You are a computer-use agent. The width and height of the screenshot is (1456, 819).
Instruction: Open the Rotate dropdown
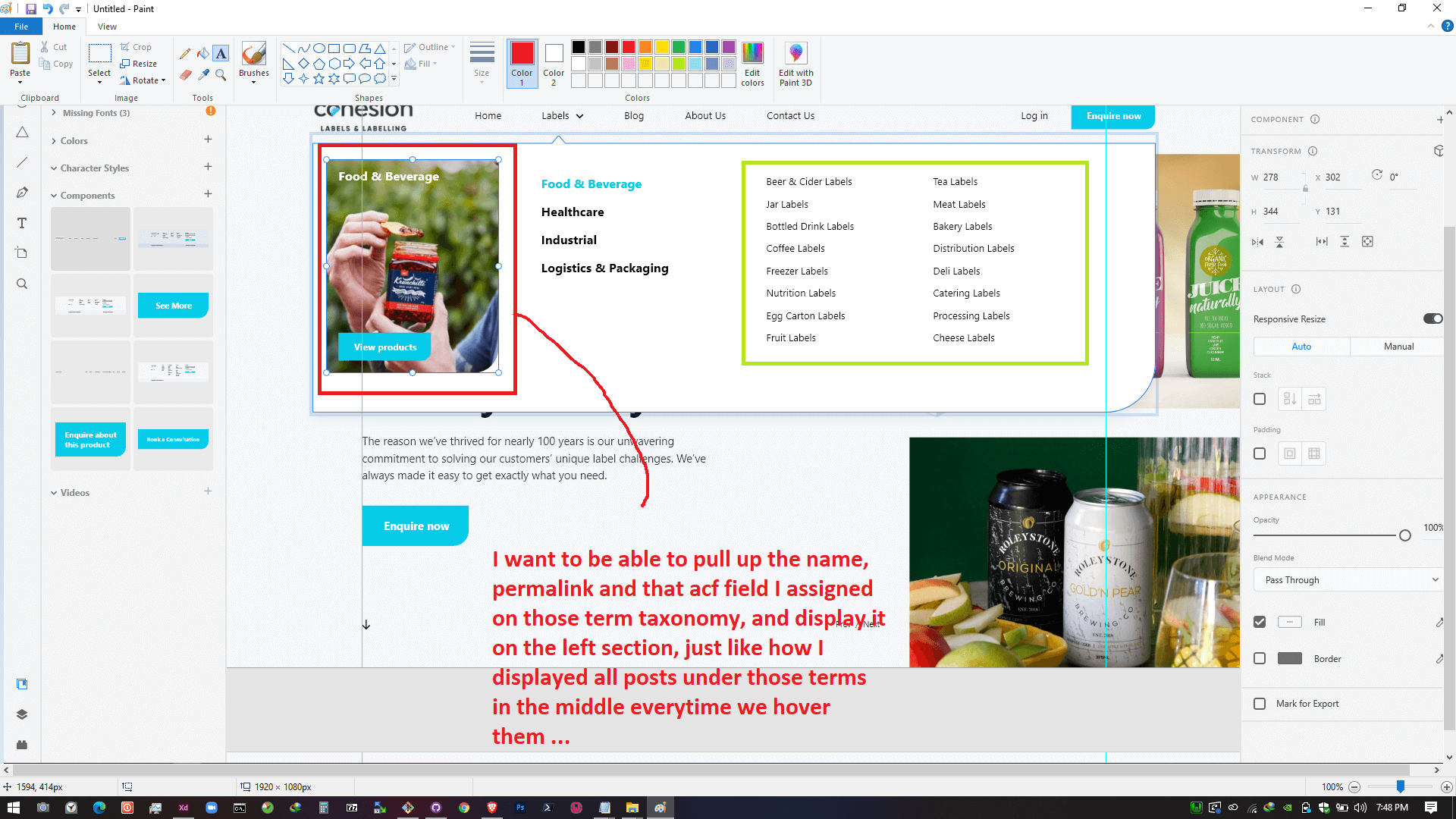(x=143, y=80)
